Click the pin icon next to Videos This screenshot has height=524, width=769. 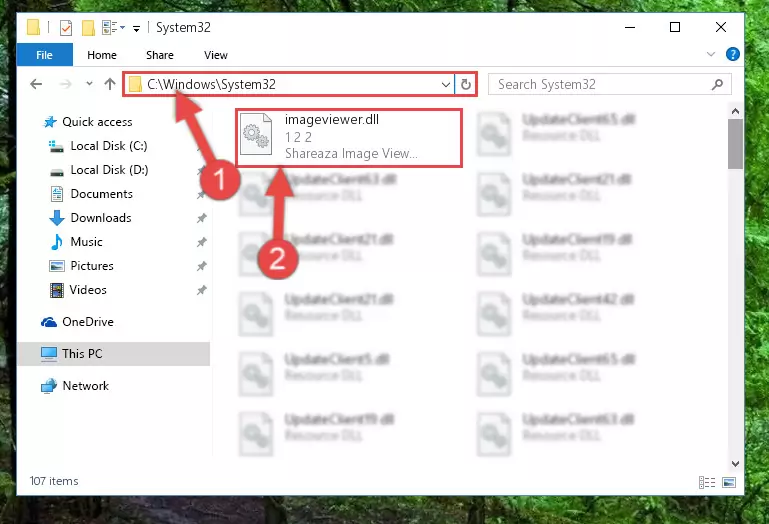(202, 290)
